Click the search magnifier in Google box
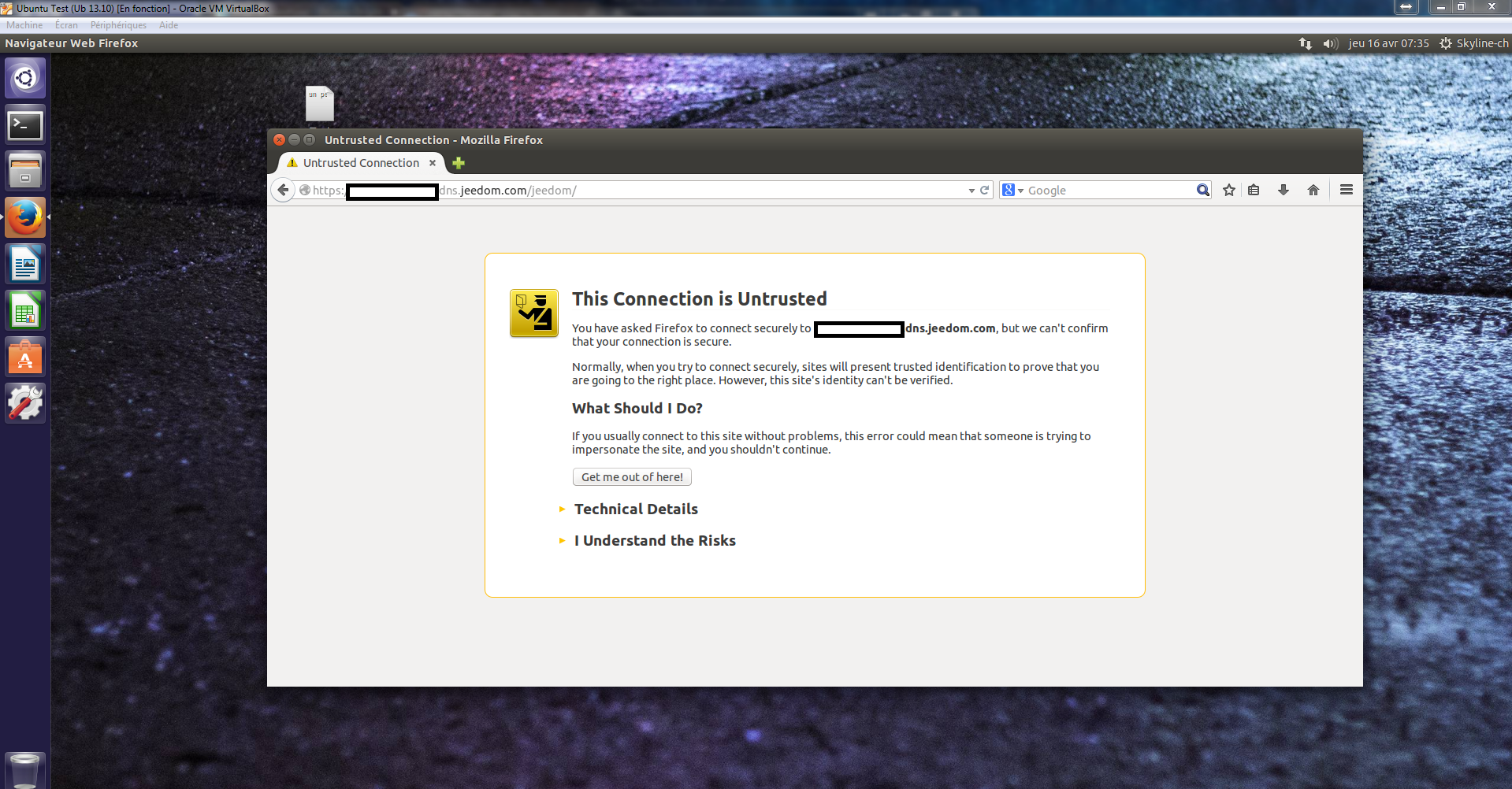The height and width of the screenshot is (789, 1512). tap(1202, 190)
